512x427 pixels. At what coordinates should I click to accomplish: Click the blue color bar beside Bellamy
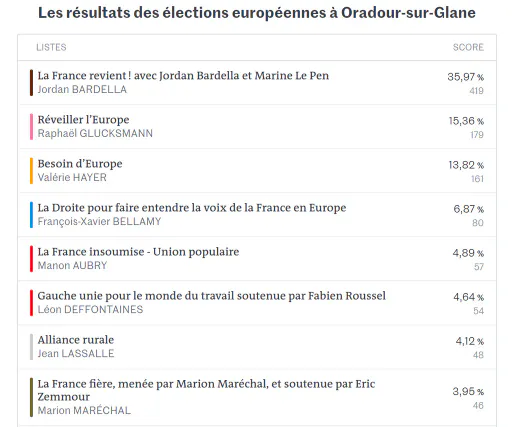point(31,215)
